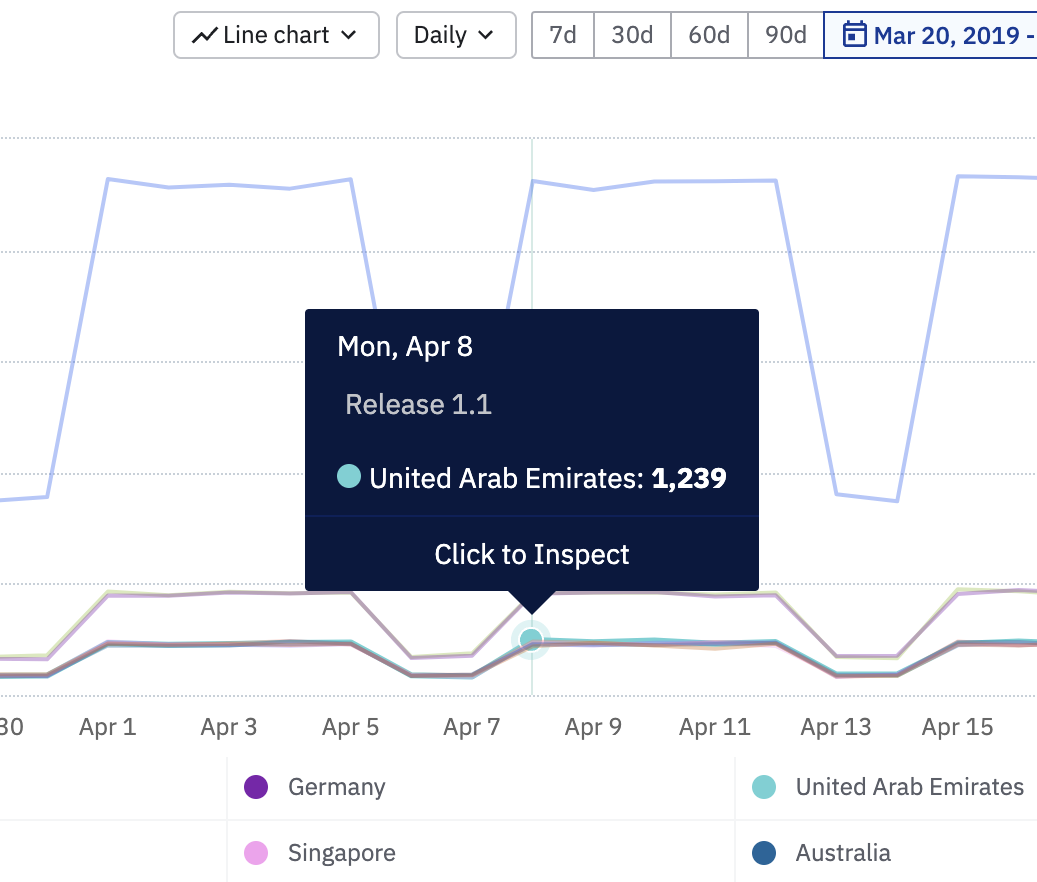Open the "Line chart" chart type dropdown
1037x882 pixels.
[x=276, y=34]
